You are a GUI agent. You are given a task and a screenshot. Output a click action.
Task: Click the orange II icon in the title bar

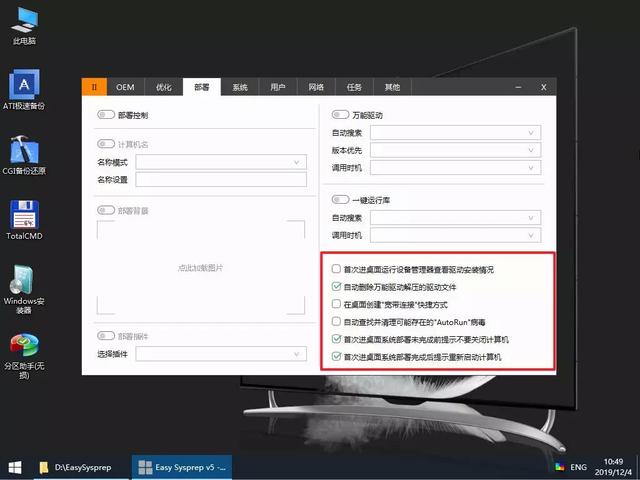[93, 87]
